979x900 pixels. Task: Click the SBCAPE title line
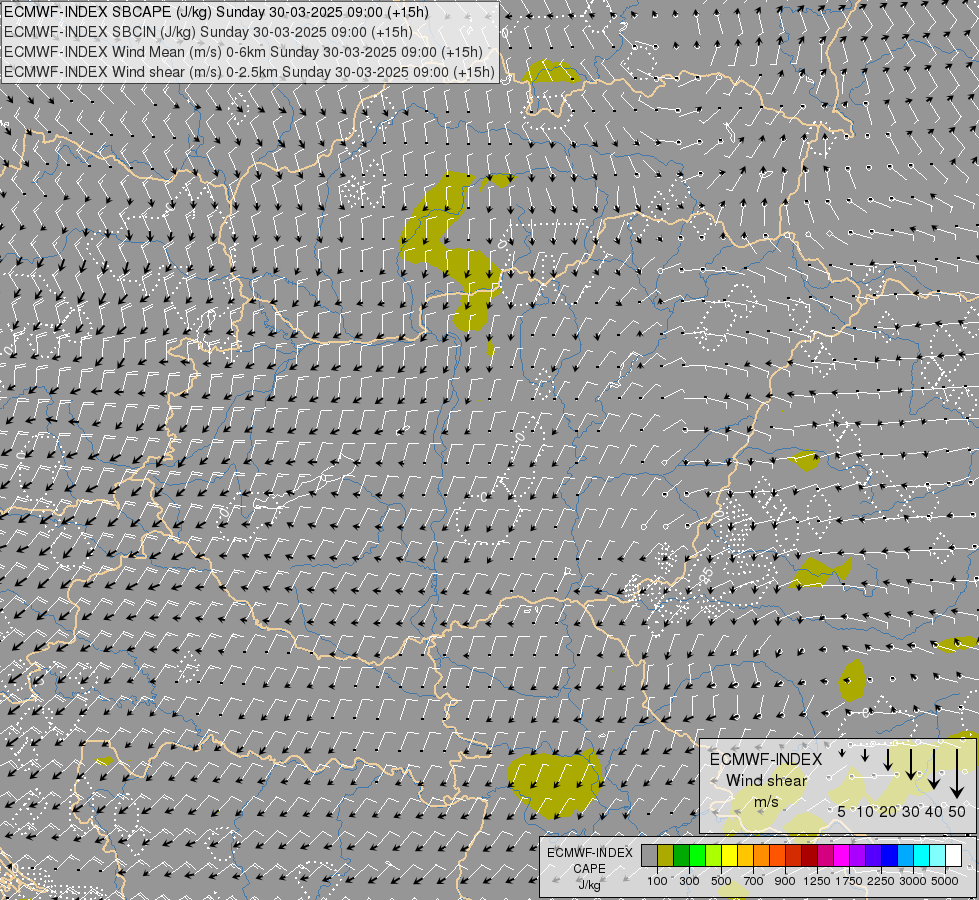(216, 12)
